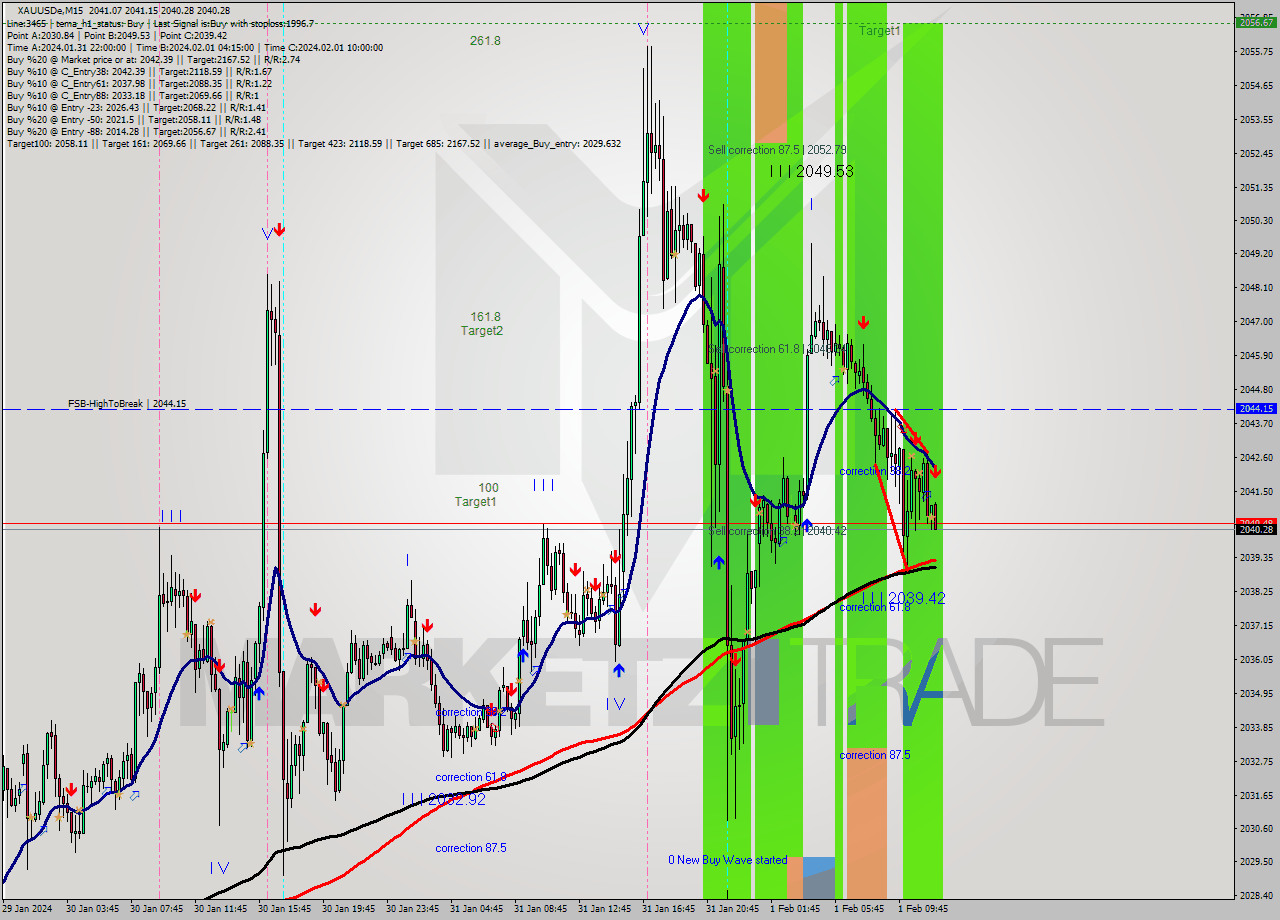Image resolution: width=1280 pixels, height=920 pixels.
Task: Click the 2053.55 price axis value
Action: [1256, 119]
